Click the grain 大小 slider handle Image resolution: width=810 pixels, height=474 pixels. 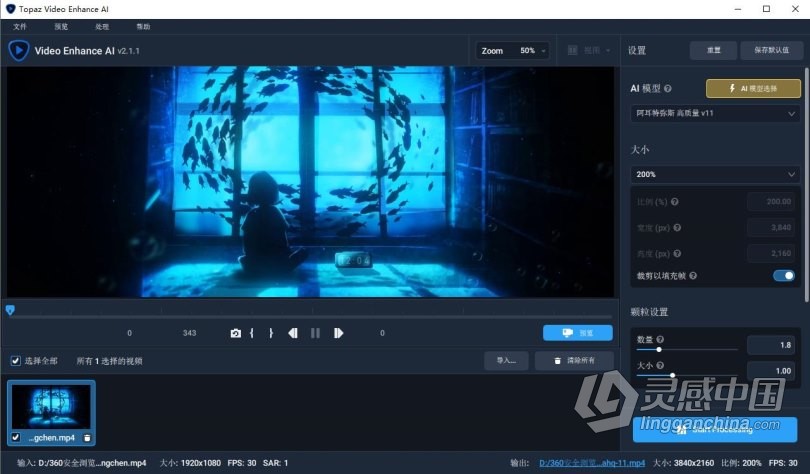672,375
